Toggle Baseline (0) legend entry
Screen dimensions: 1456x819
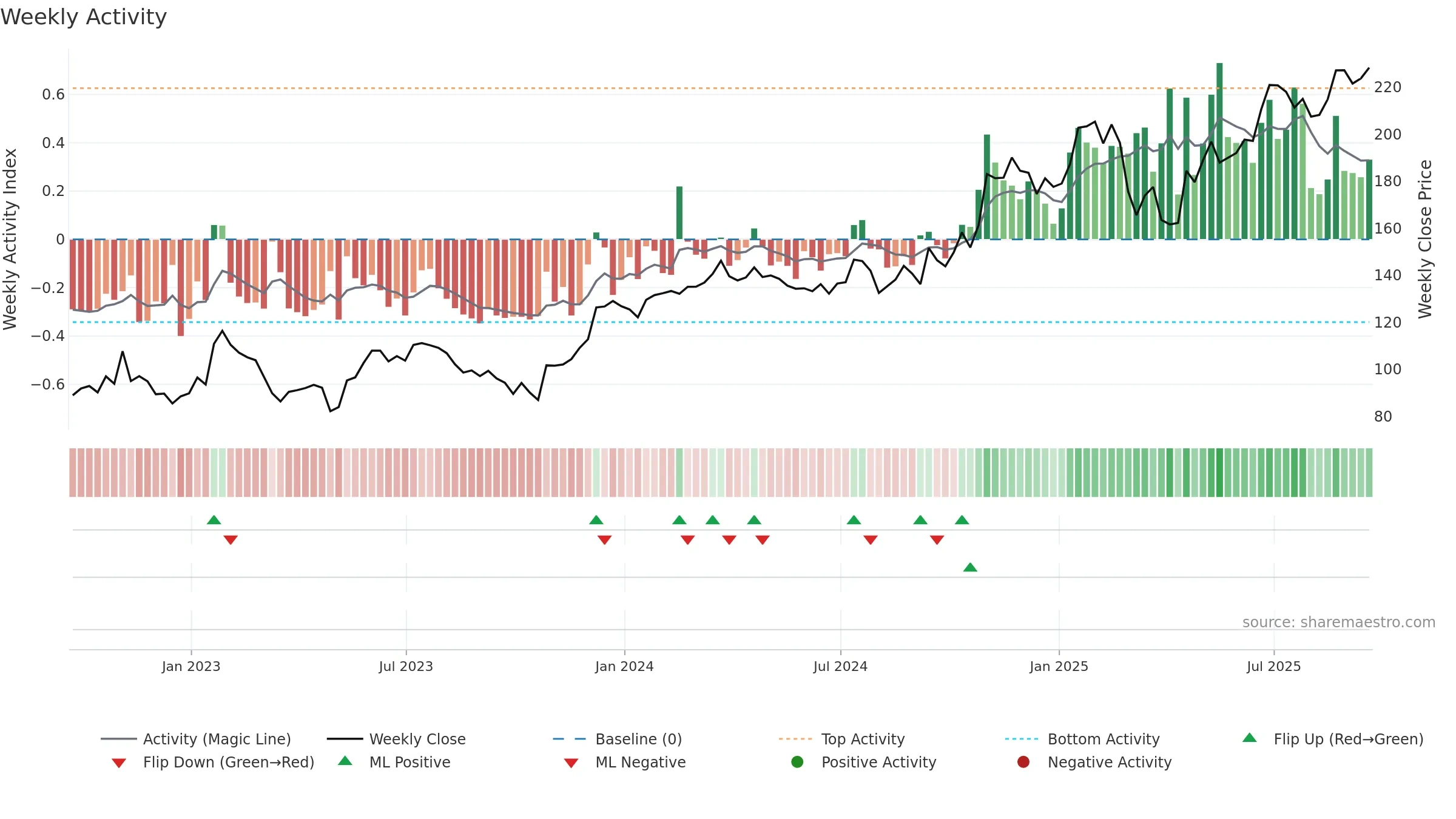(618, 739)
